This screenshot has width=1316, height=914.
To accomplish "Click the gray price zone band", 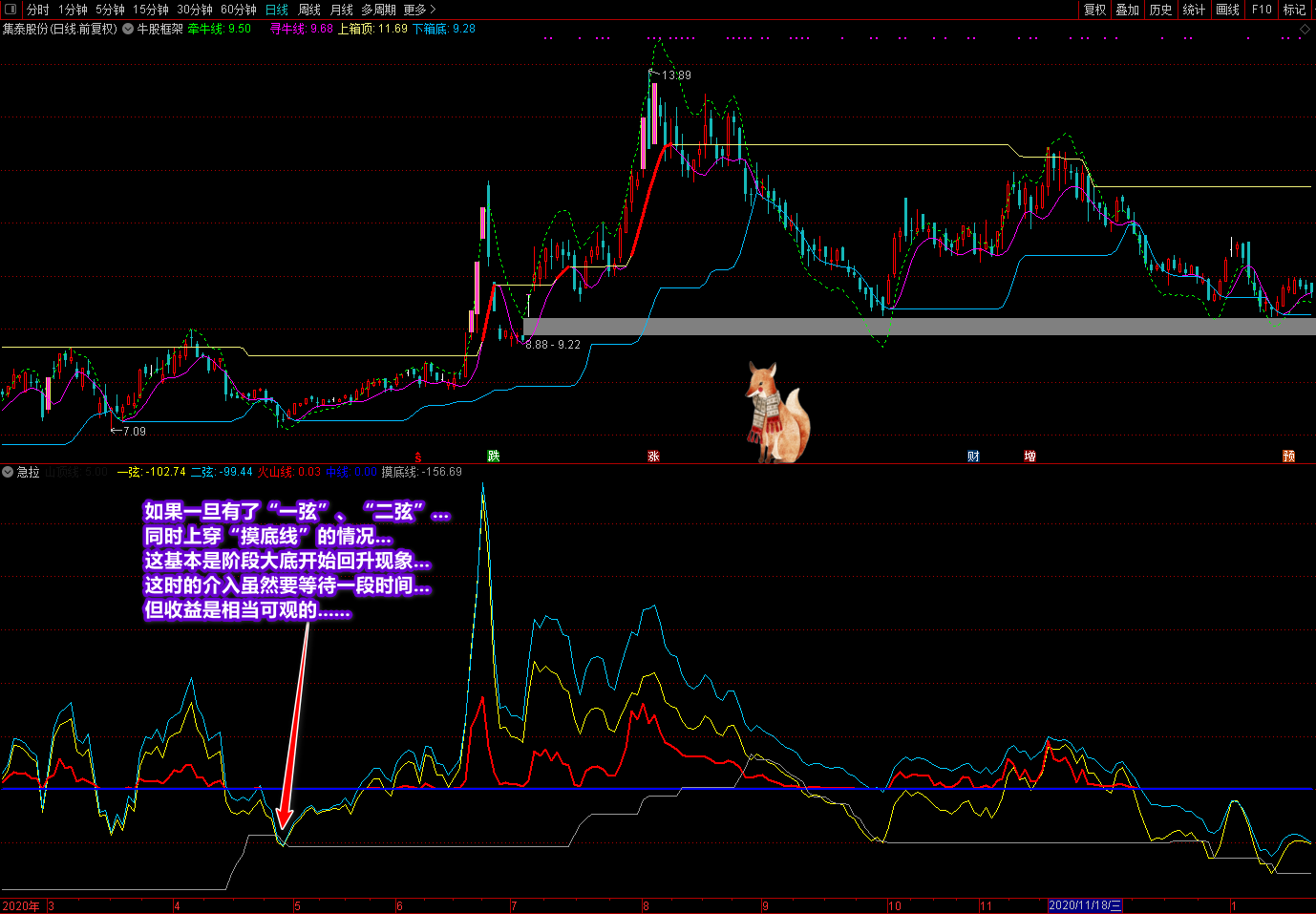I will coord(919,327).
